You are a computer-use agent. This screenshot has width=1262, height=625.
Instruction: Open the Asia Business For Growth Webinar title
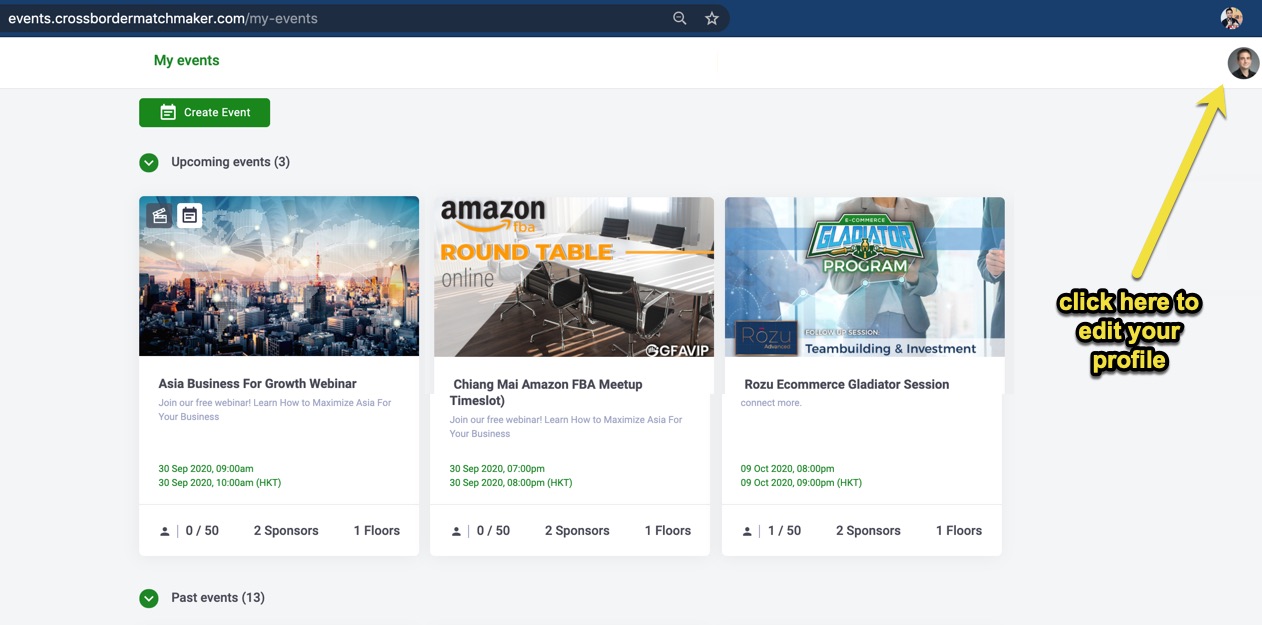click(x=257, y=384)
